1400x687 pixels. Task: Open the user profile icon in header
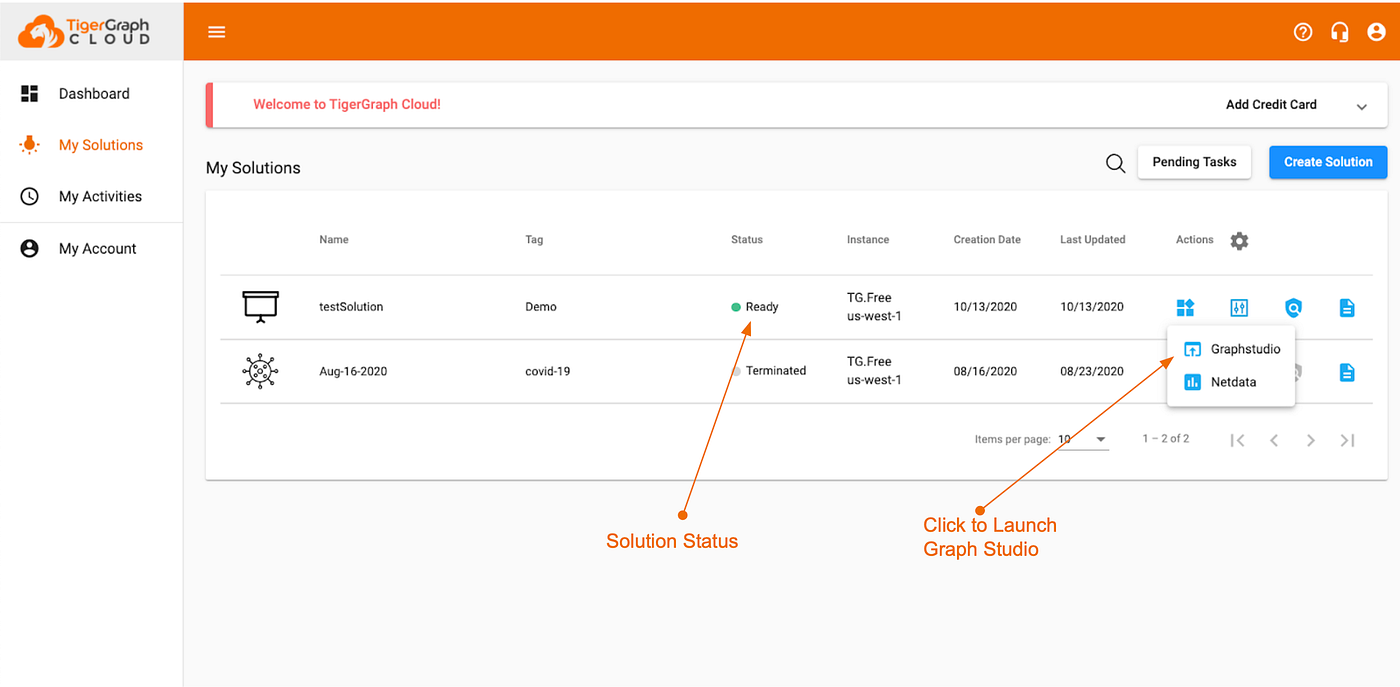(x=1377, y=32)
